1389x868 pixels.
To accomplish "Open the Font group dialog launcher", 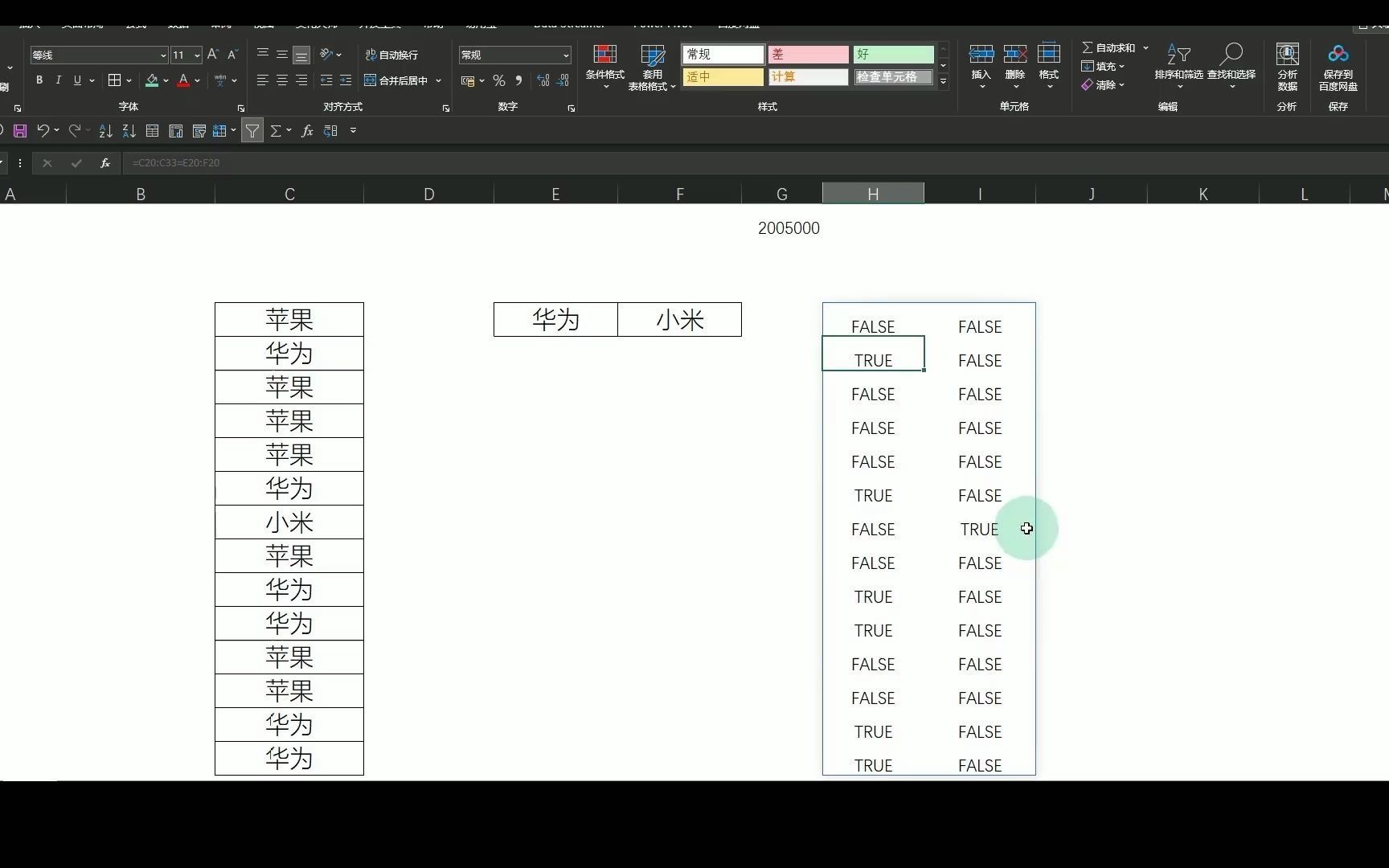I will 240,108.
